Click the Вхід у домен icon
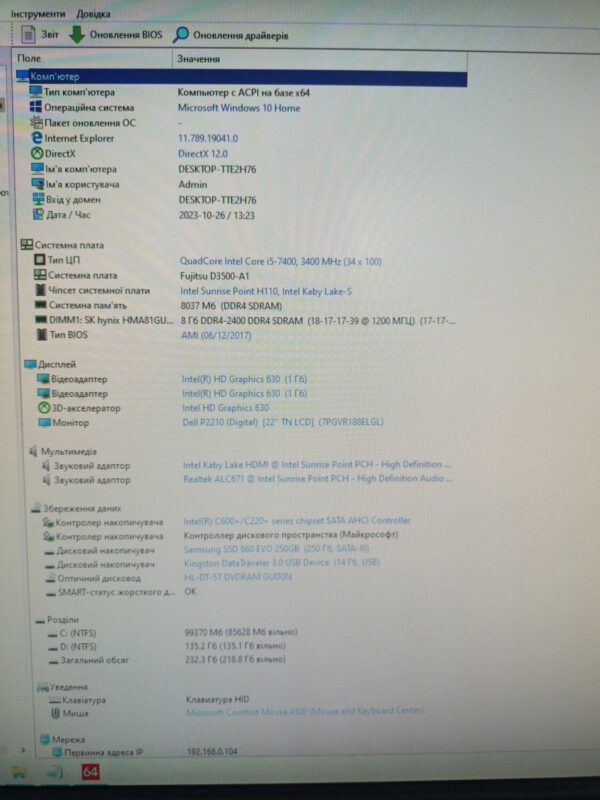This screenshot has width=600, height=800. [39, 199]
